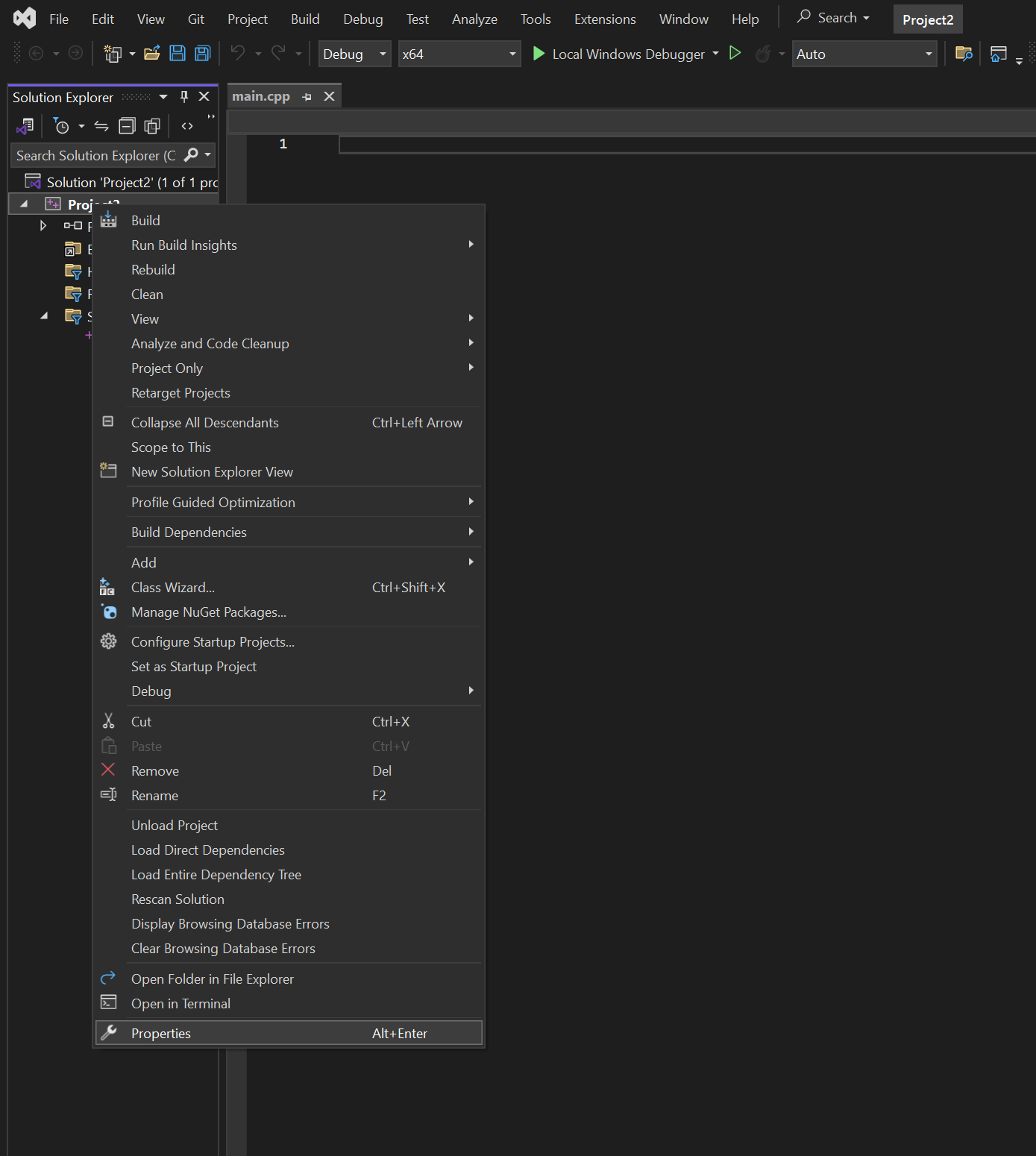Click Unload Project
This screenshot has height=1156, width=1036.
click(288, 825)
